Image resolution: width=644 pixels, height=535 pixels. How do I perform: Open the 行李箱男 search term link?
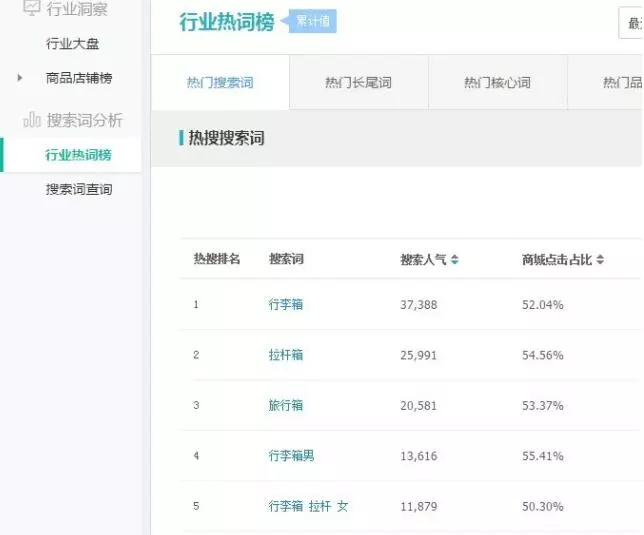tap(291, 455)
